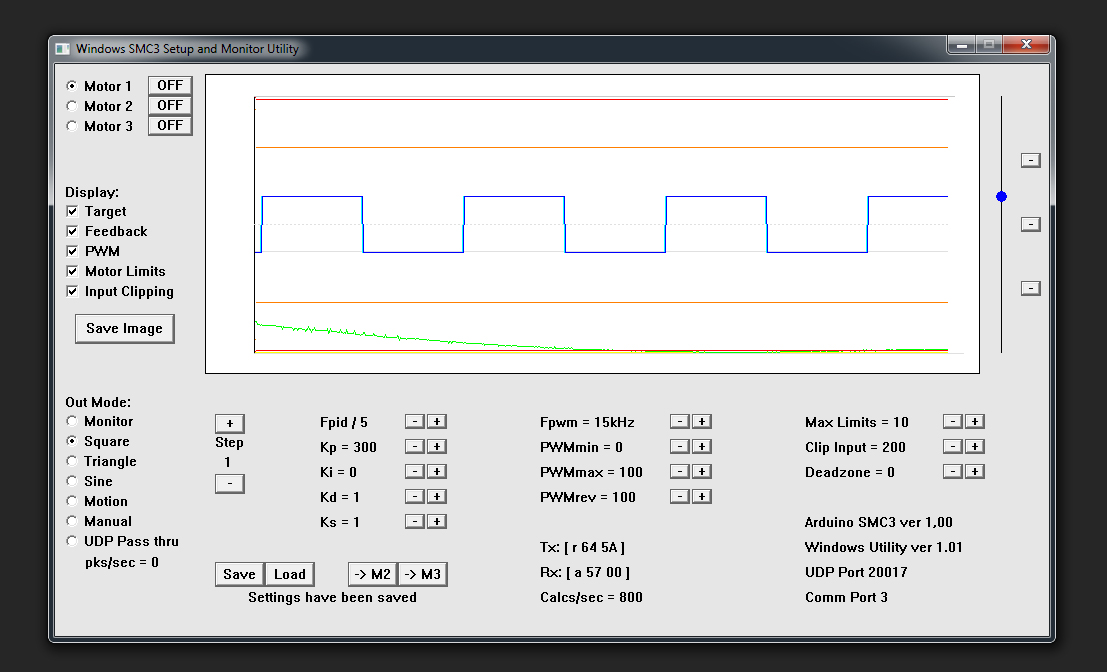
Task: Click the 'UDP Port 20017' text
Action: (x=856, y=572)
